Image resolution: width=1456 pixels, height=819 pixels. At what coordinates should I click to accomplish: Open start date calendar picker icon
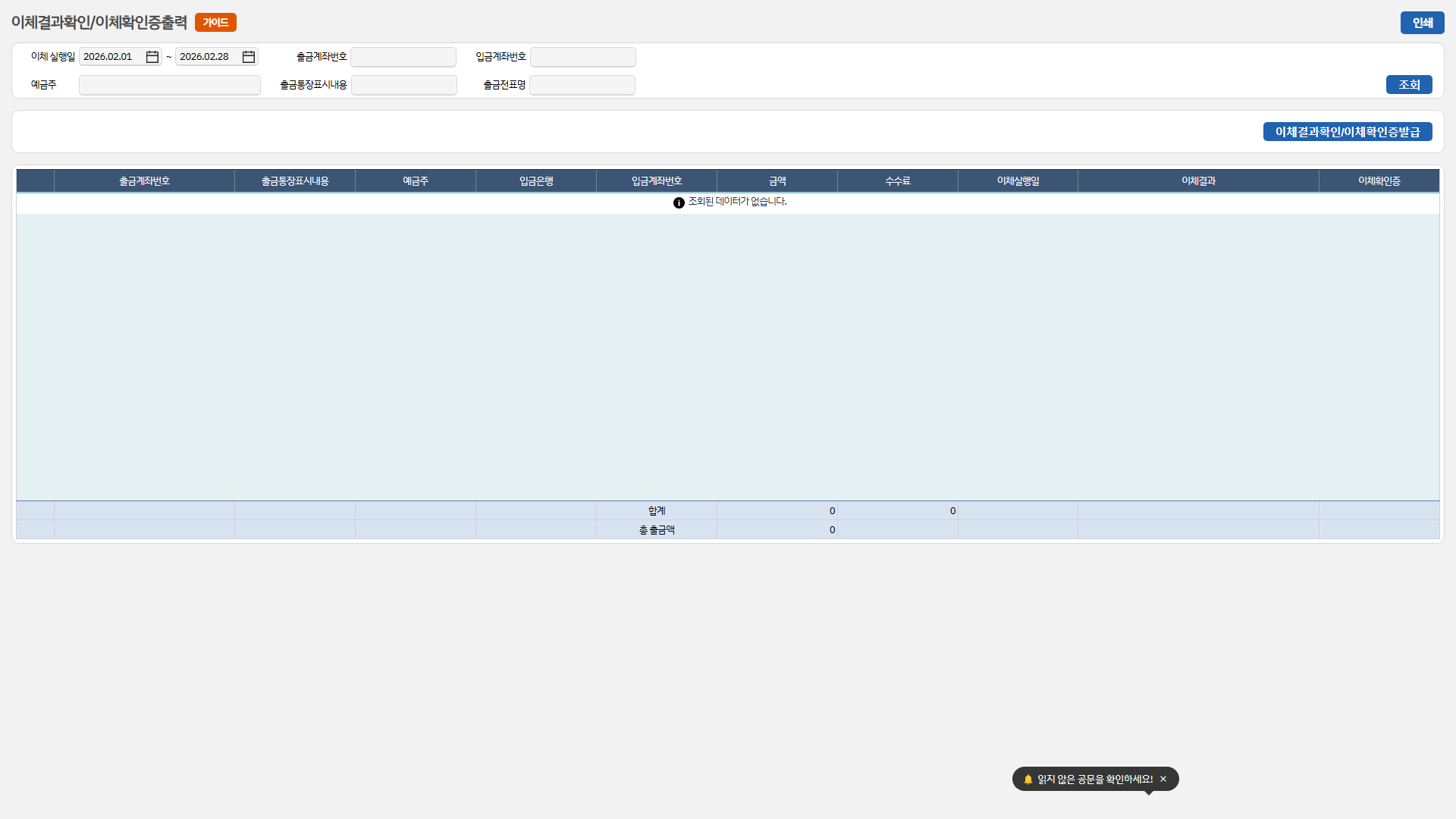[x=152, y=57]
